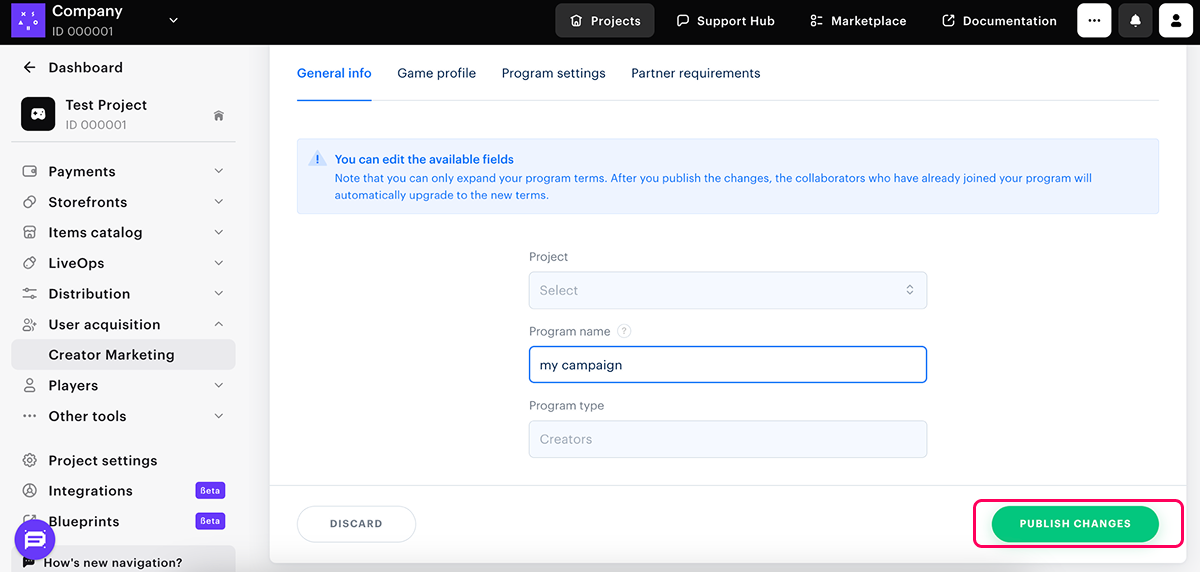Viewport: 1200px width, 572px height.
Task: Switch to the Program settings tab
Action: coord(553,73)
